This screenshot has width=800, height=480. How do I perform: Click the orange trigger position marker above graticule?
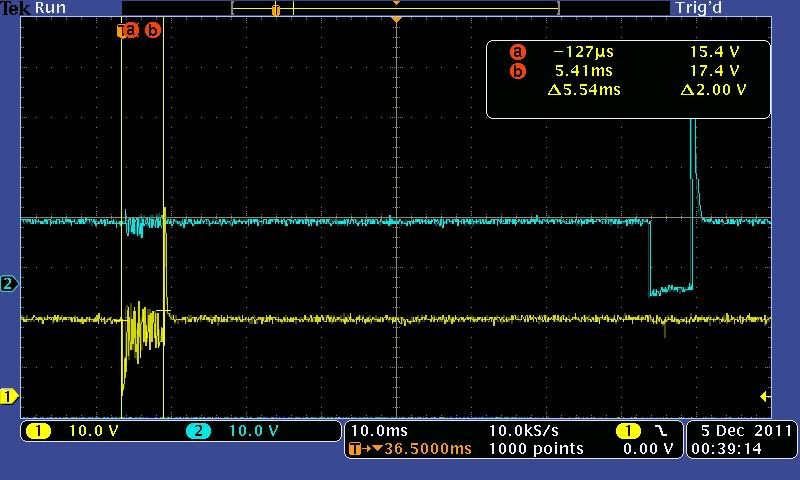[x=397, y=20]
